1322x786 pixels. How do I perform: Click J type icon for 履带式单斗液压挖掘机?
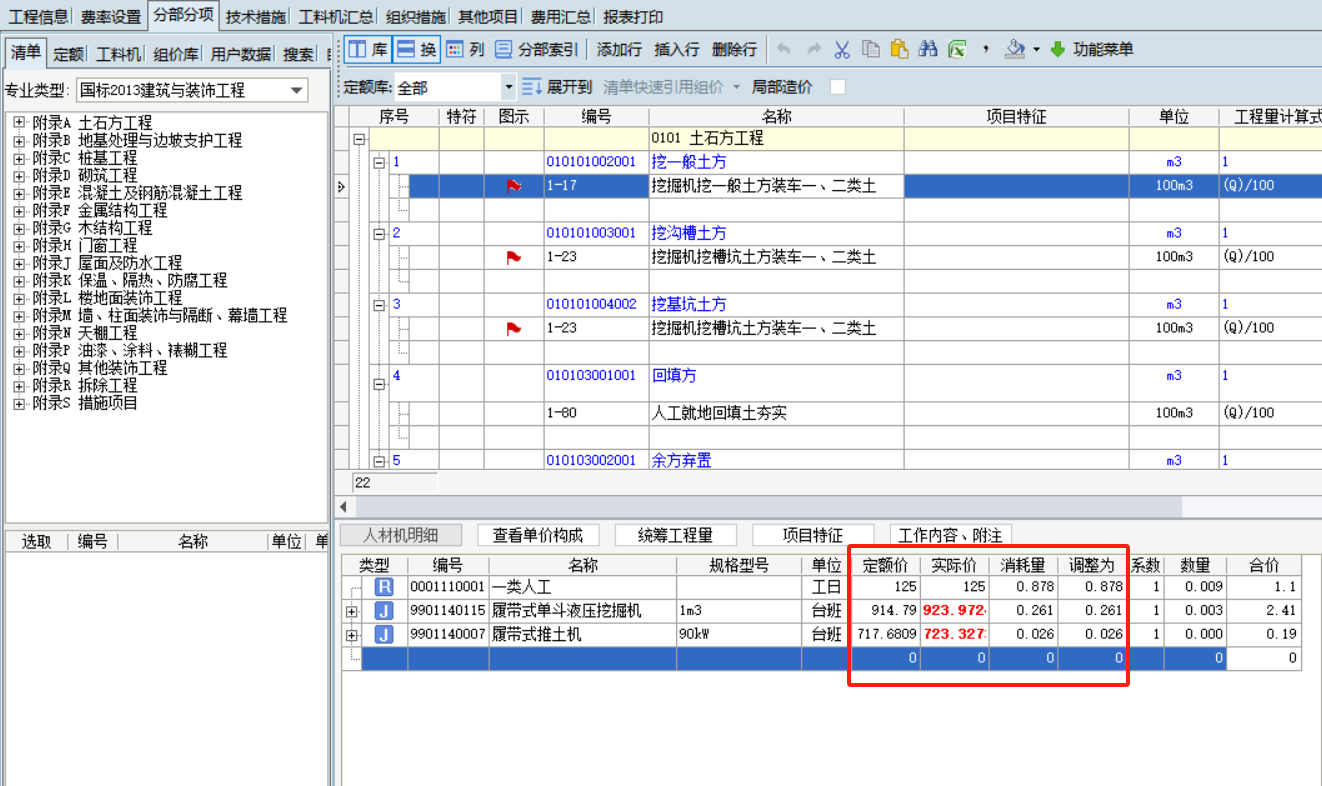[384, 611]
